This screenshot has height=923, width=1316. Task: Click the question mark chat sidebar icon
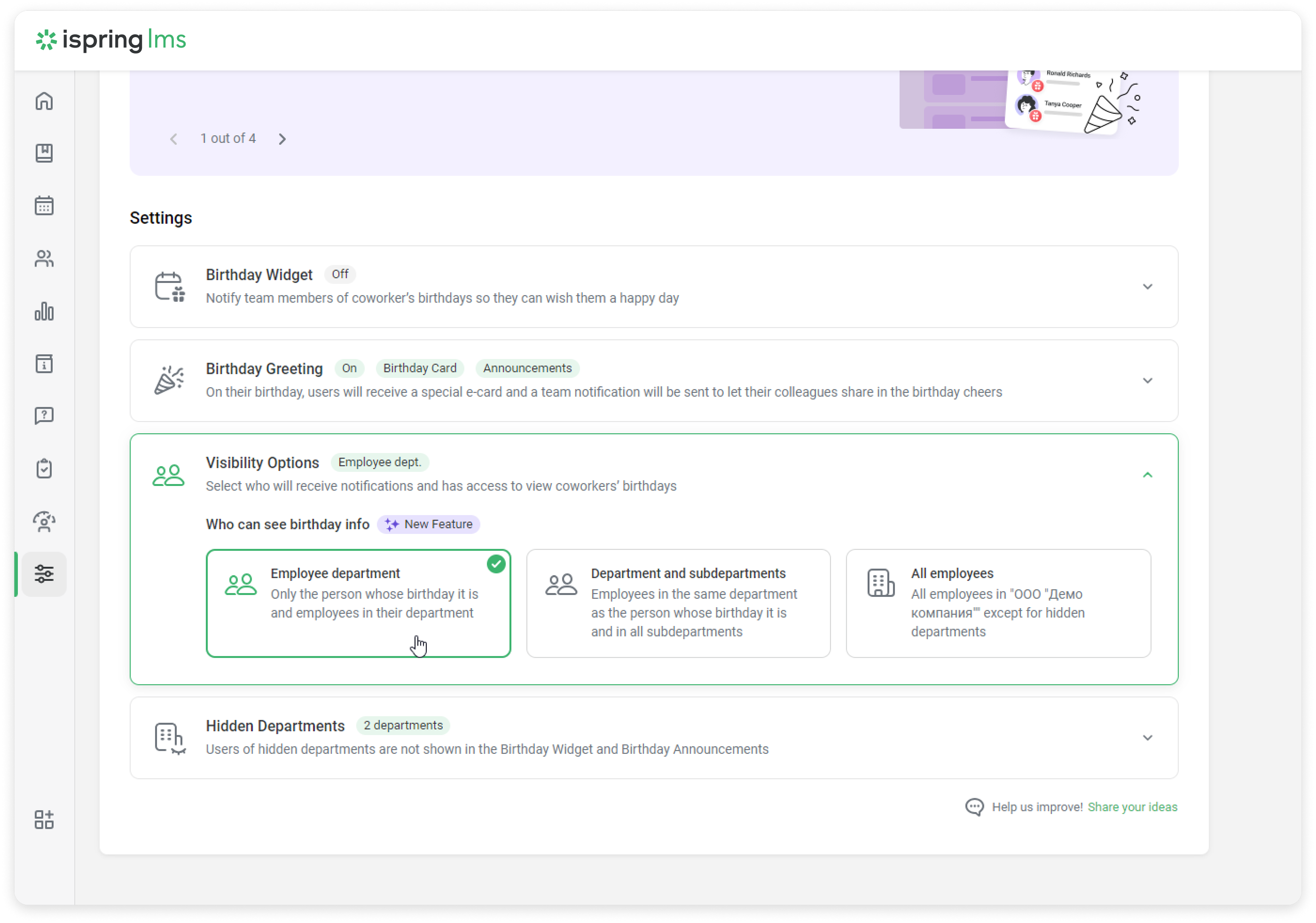click(44, 415)
